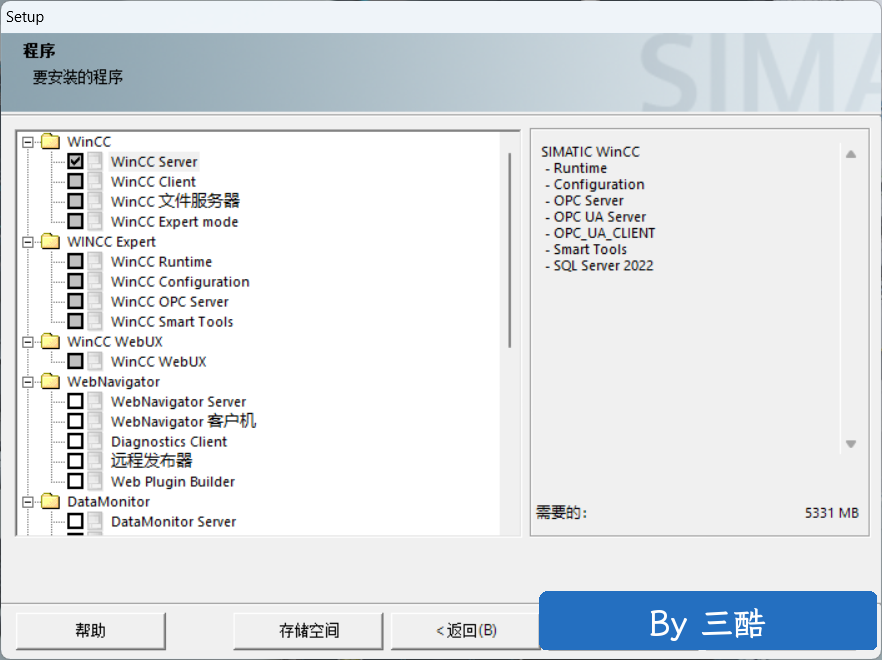Click the package icon beside WinCC Configuration
882x660 pixels.
(x=95, y=281)
